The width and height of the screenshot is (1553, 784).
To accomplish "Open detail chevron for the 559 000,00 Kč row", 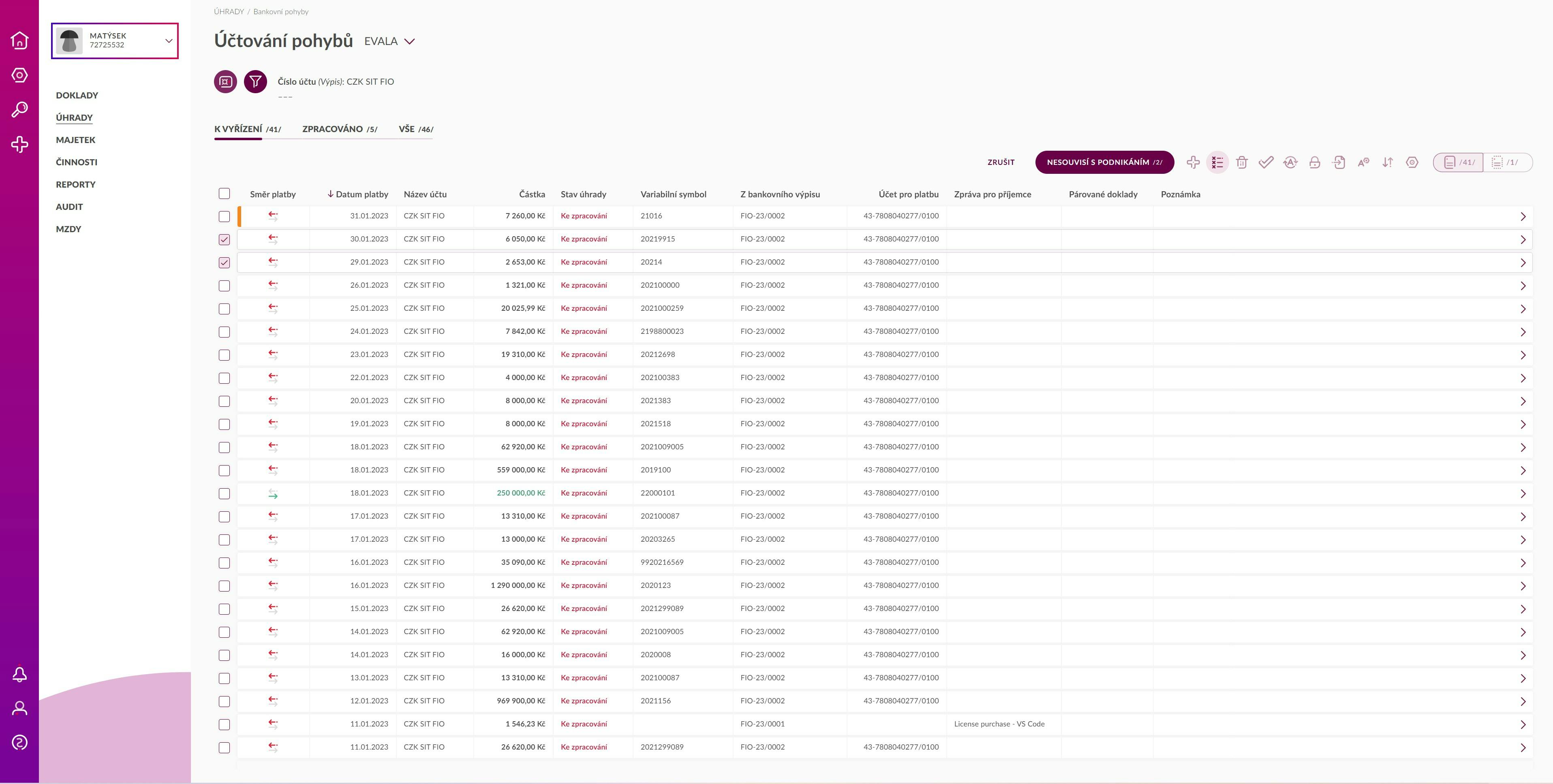I will pos(1523,470).
